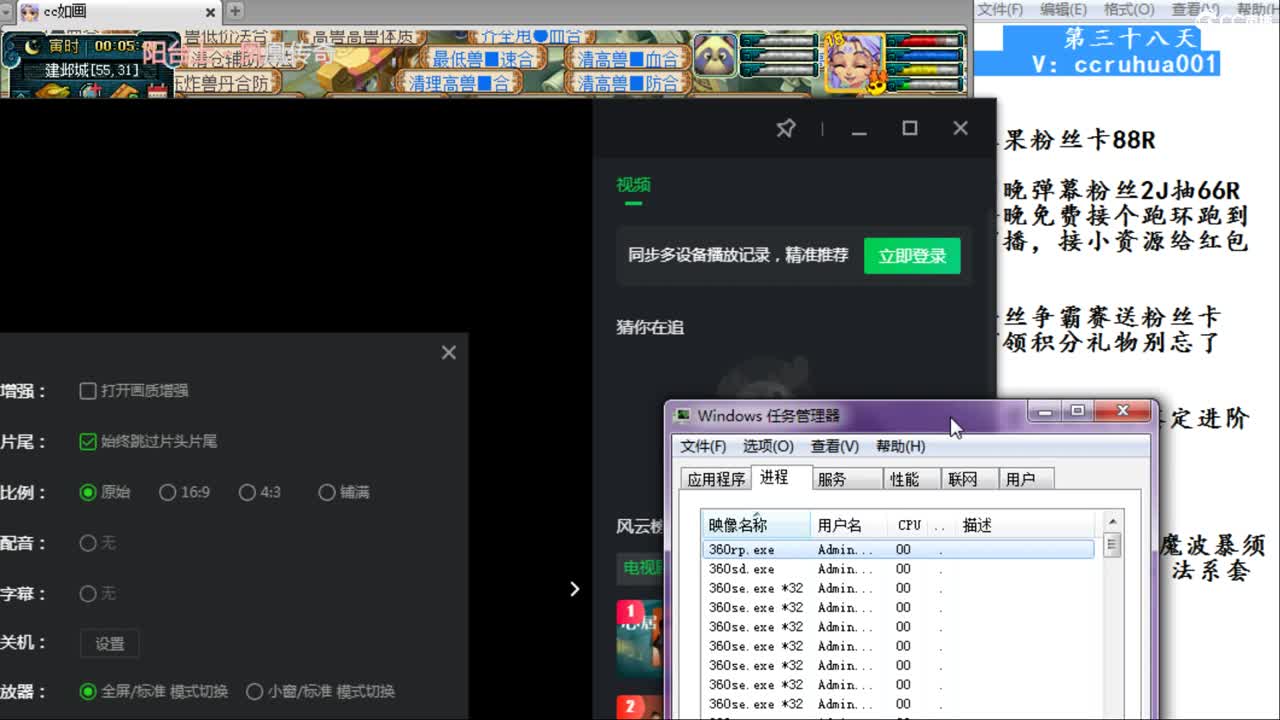Click the 最低兽■速合 game button
Viewport: 1280px width, 720px height.
point(483,58)
